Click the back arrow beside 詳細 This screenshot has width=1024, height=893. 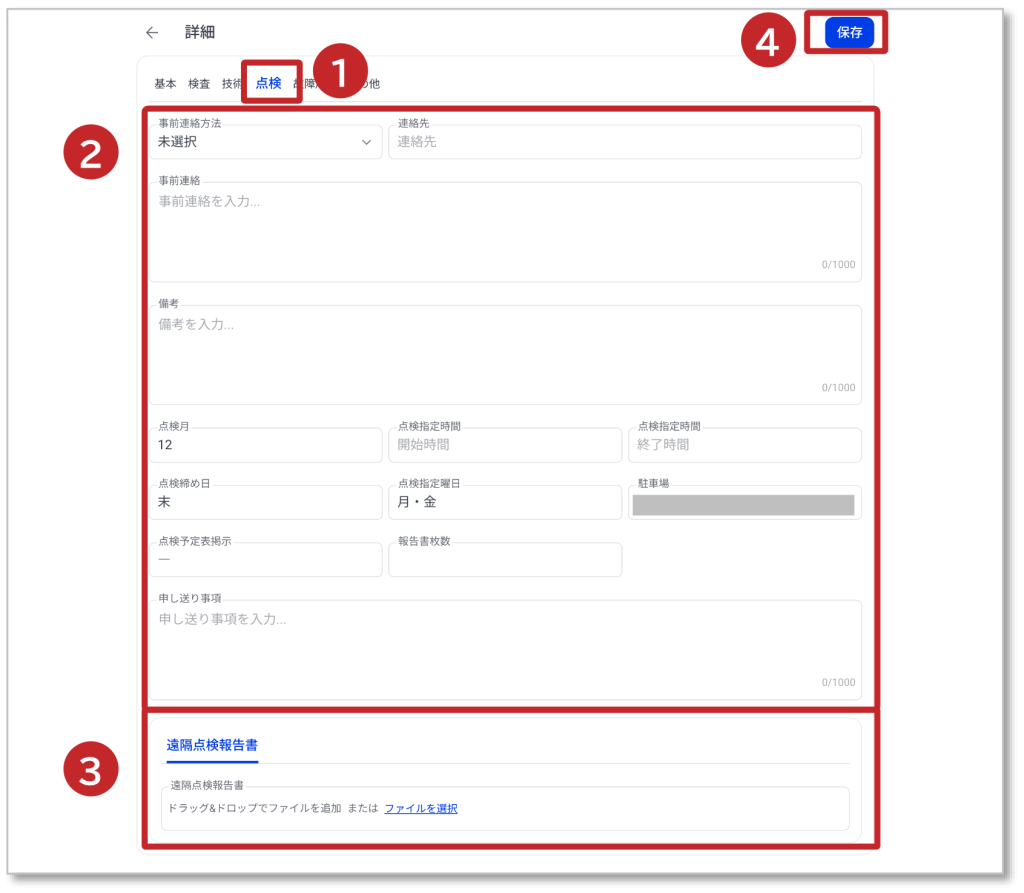[x=152, y=32]
